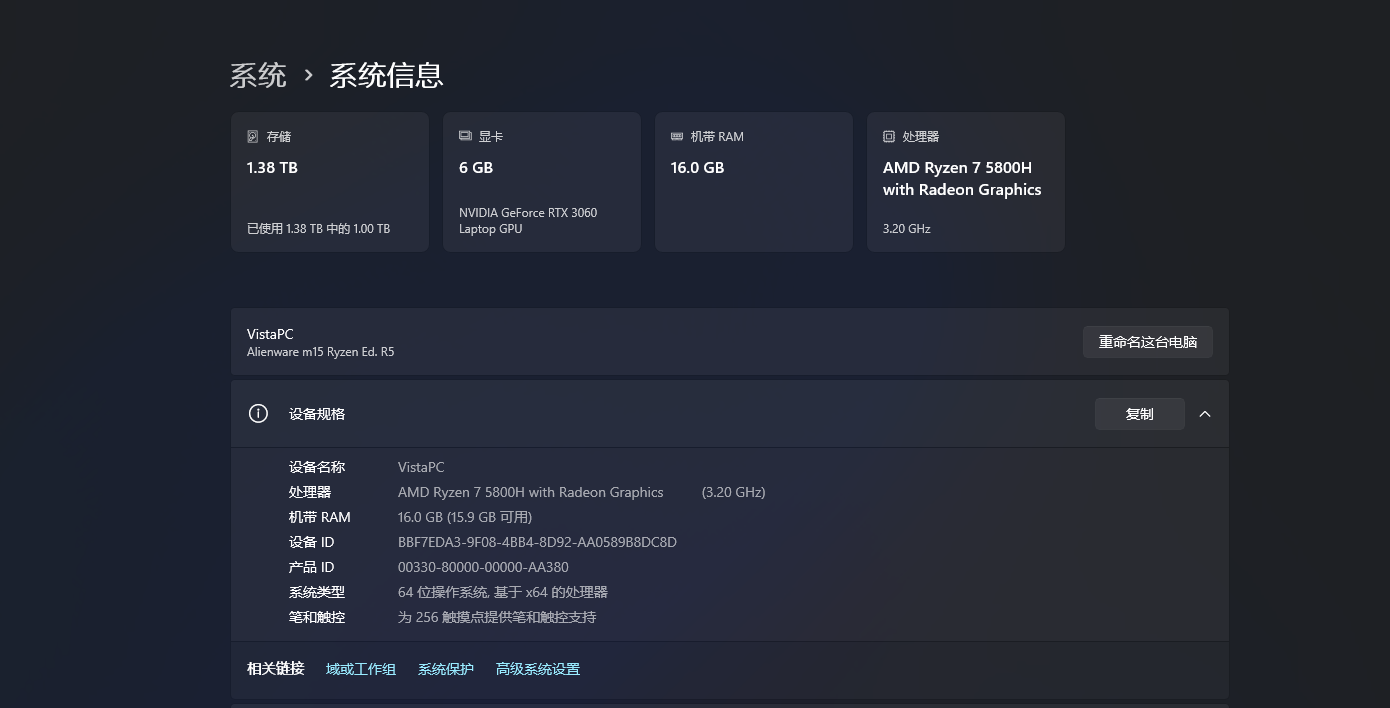Select the 设备名称 value VistaPC
The image size is (1390, 708).
point(421,467)
